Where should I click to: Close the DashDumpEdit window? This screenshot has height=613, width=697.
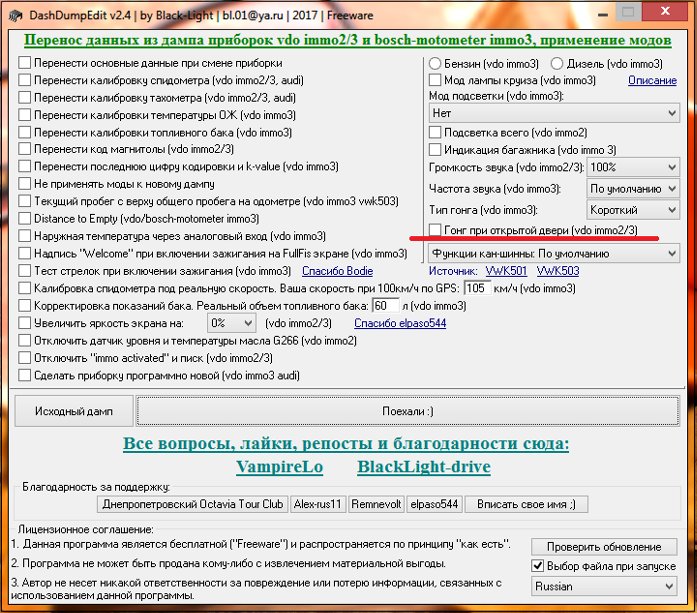[x=665, y=12]
